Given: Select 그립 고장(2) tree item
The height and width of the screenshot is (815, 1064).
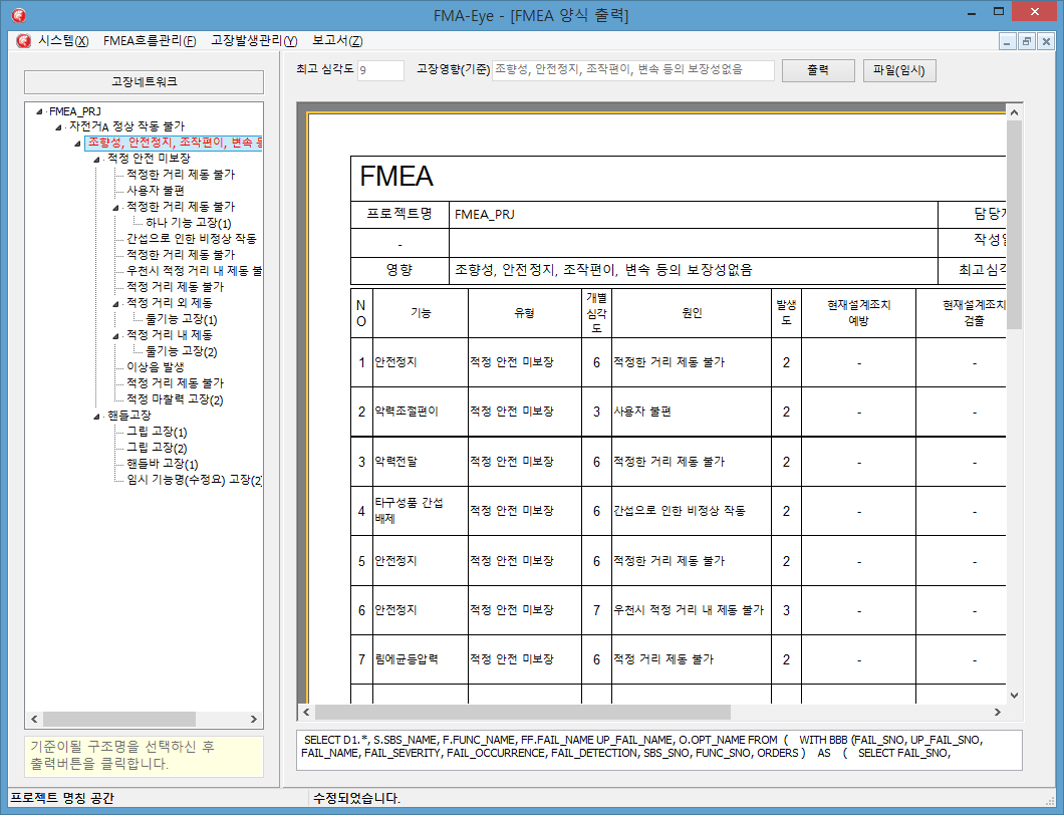Looking at the screenshot, I should point(157,448).
